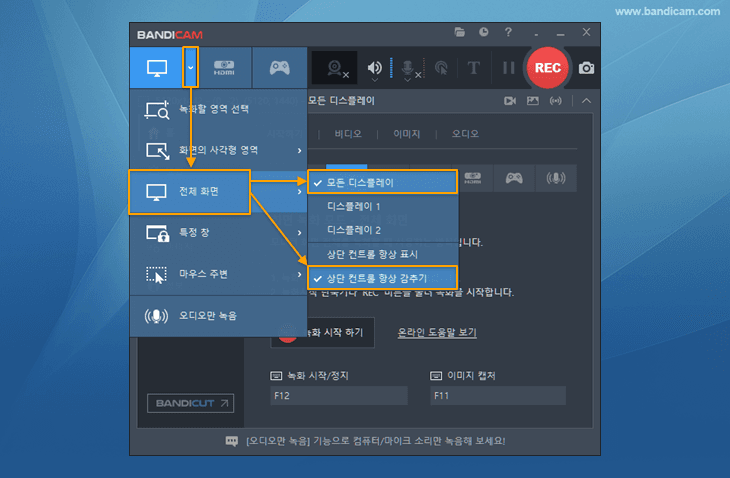Select 디스플레이 1 in the submenu
This screenshot has height=478, width=730.
[x=383, y=206]
